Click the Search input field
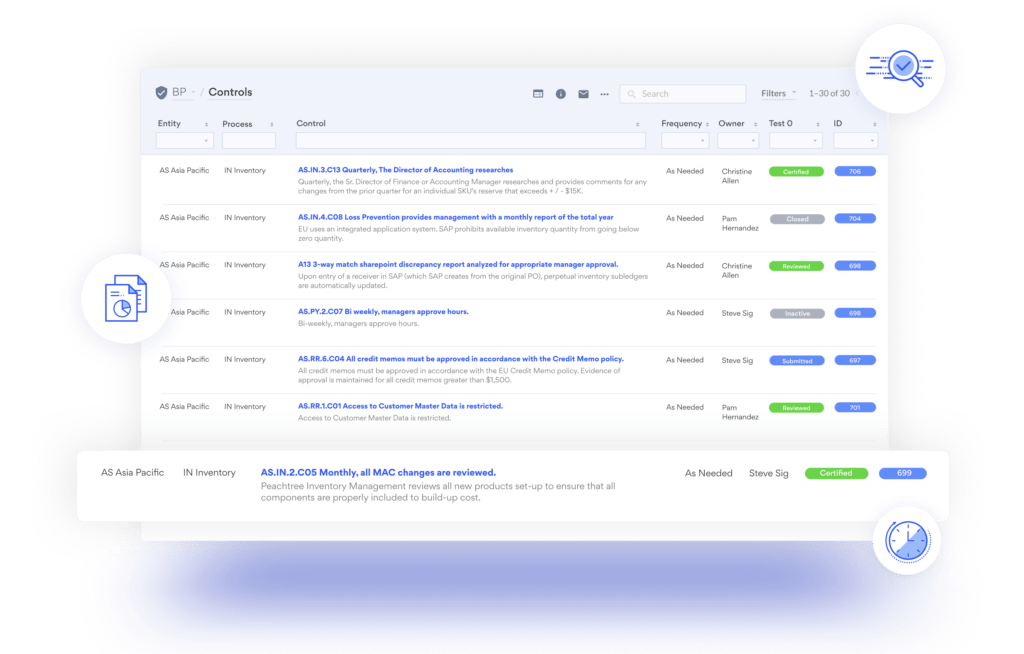Image resolution: width=1024 pixels, height=654 pixels. point(683,94)
